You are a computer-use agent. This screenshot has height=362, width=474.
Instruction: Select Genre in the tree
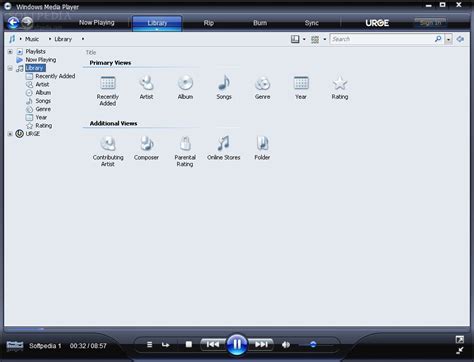coord(43,109)
